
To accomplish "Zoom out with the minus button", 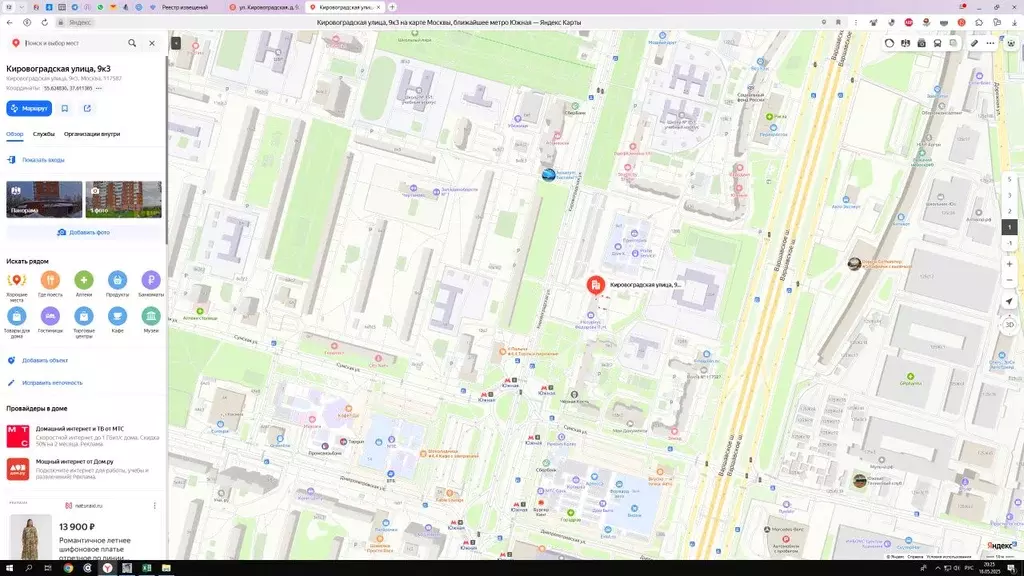I will click(1010, 280).
